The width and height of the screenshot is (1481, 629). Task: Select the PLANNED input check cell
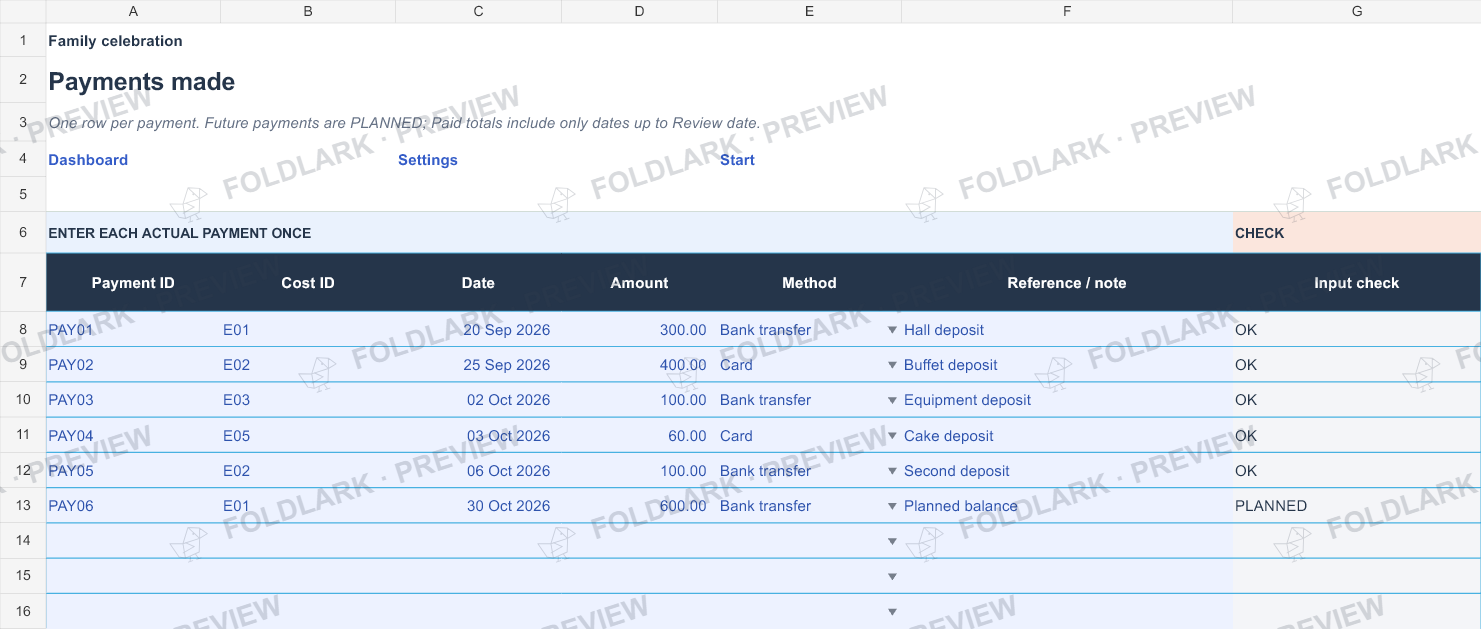[1357, 506]
